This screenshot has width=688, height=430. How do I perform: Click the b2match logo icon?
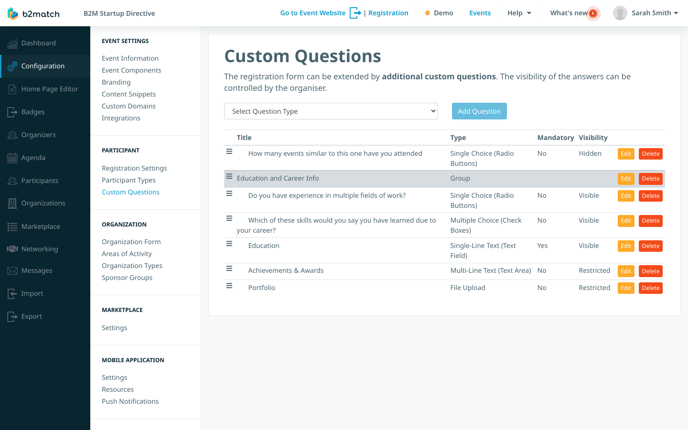13,14
